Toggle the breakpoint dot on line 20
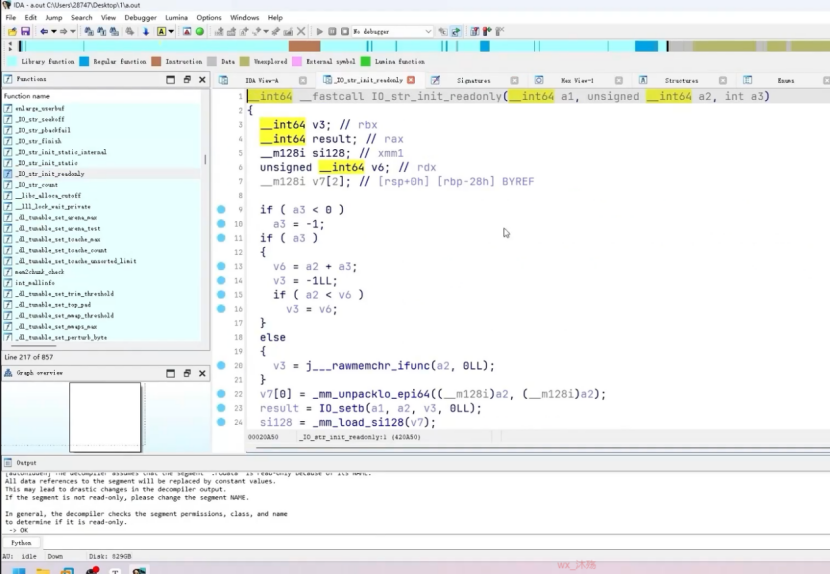 (x=221, y=365)
